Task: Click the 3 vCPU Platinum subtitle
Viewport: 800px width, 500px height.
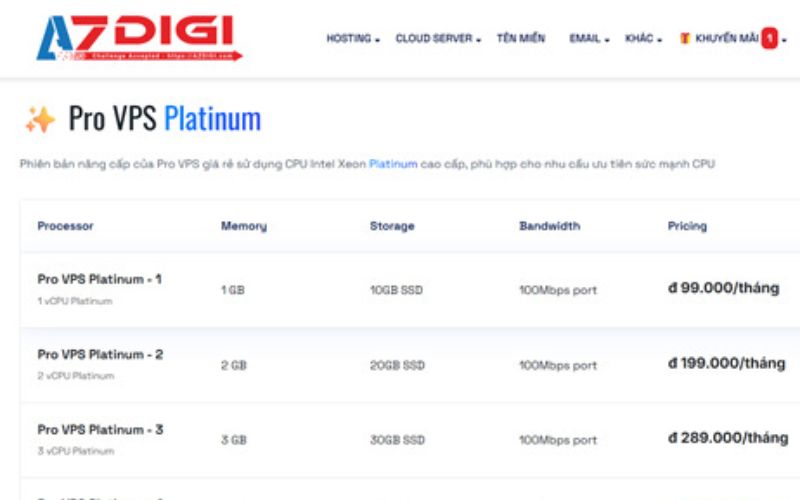Action: point(76,451)
